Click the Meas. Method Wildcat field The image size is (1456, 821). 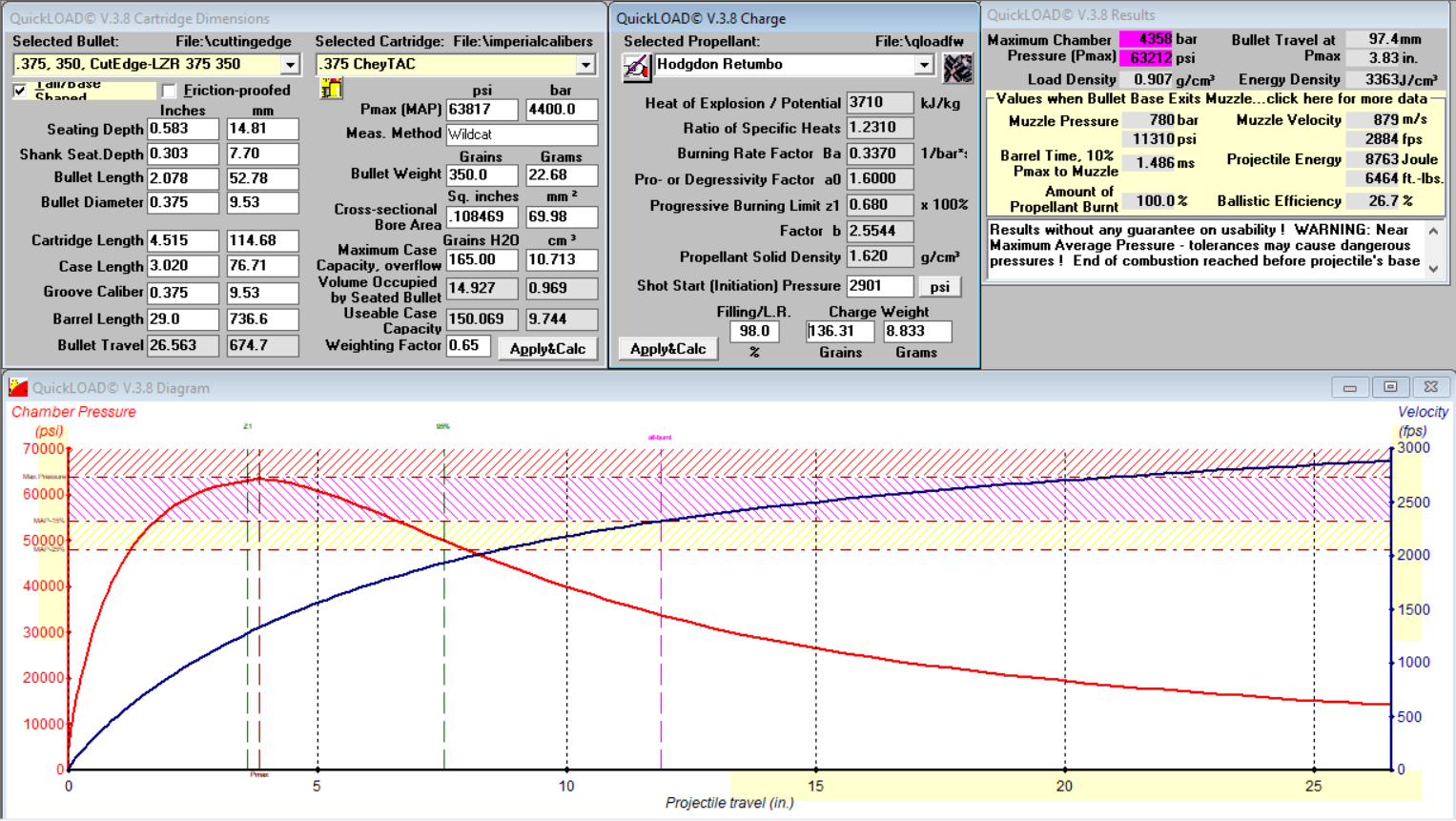pyautogui.click(x=523, y=134)
